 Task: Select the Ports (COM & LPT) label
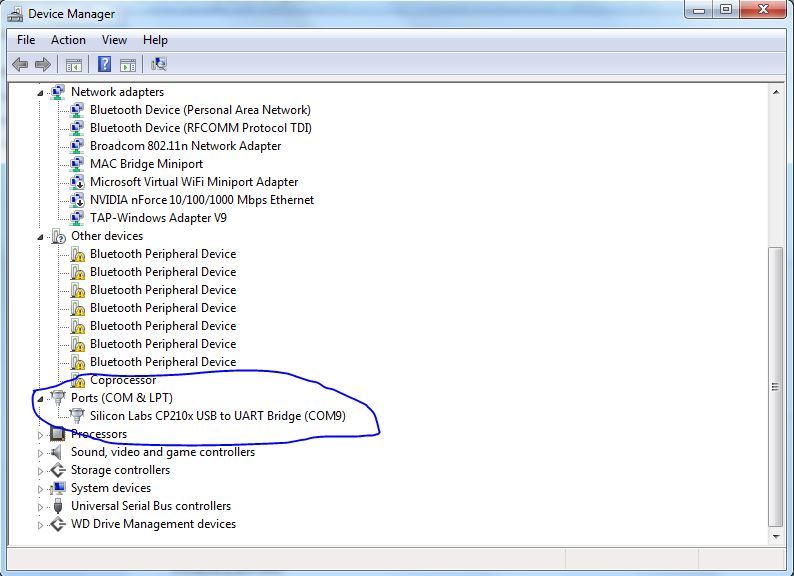(x=122, y=398)
